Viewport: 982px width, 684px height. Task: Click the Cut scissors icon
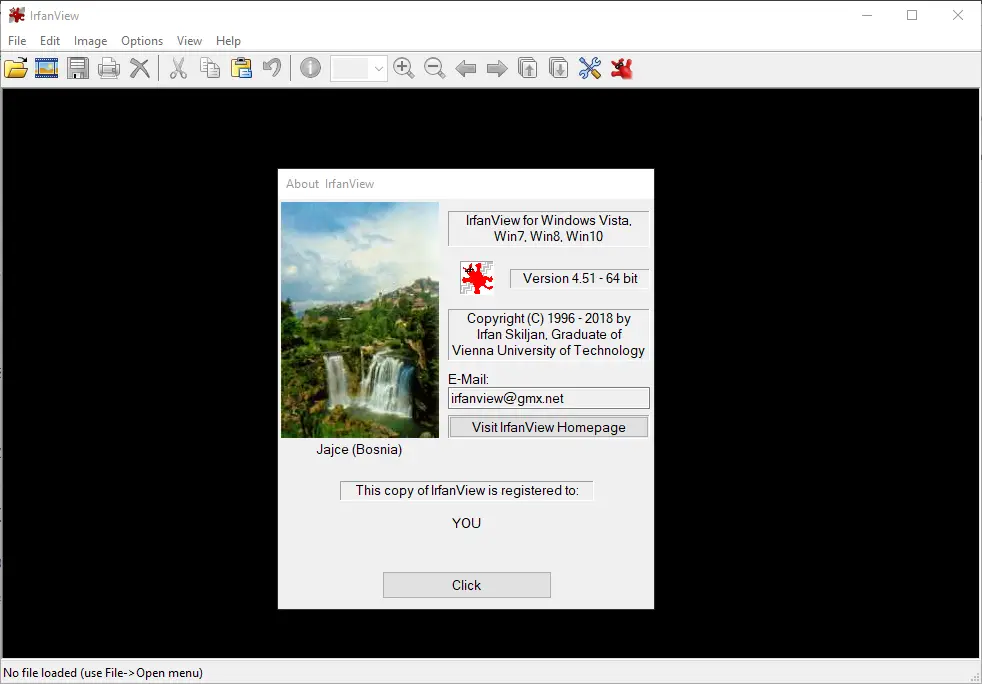point(178,68)
